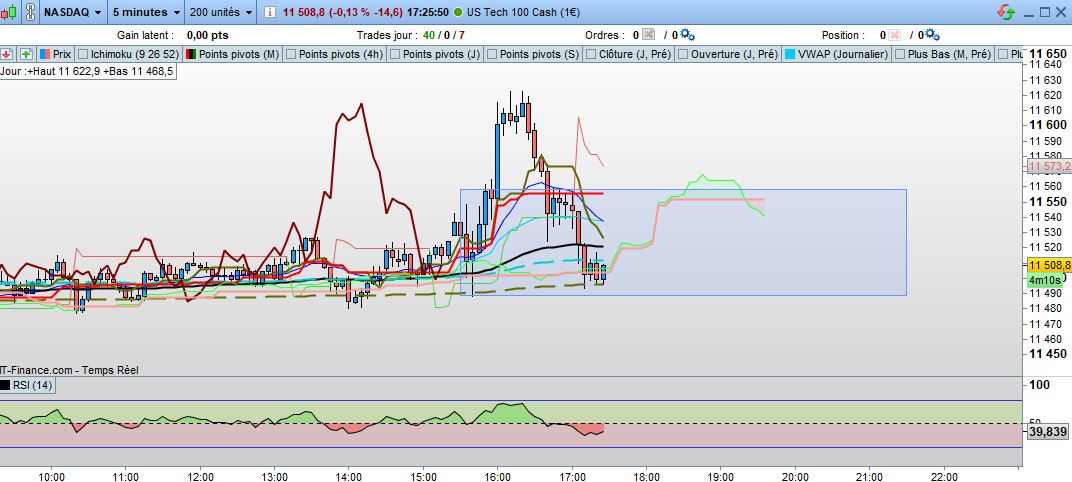Click the Points pivots (M) color swatch

point(192,54)
